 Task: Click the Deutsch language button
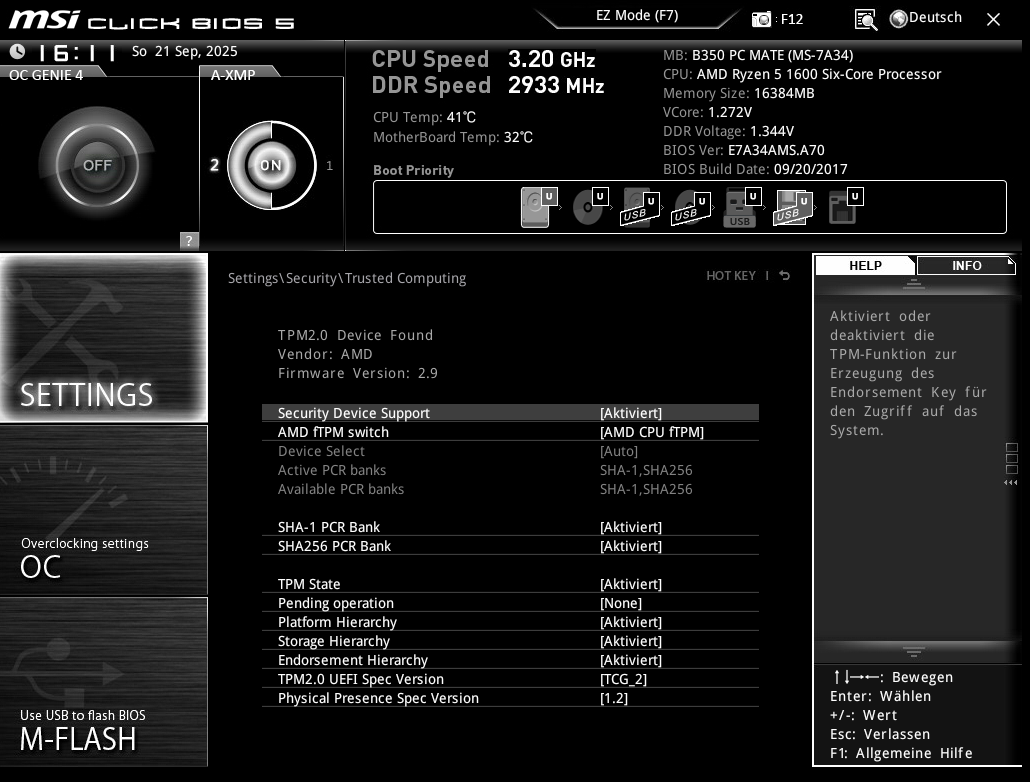(x=935, y=18)
